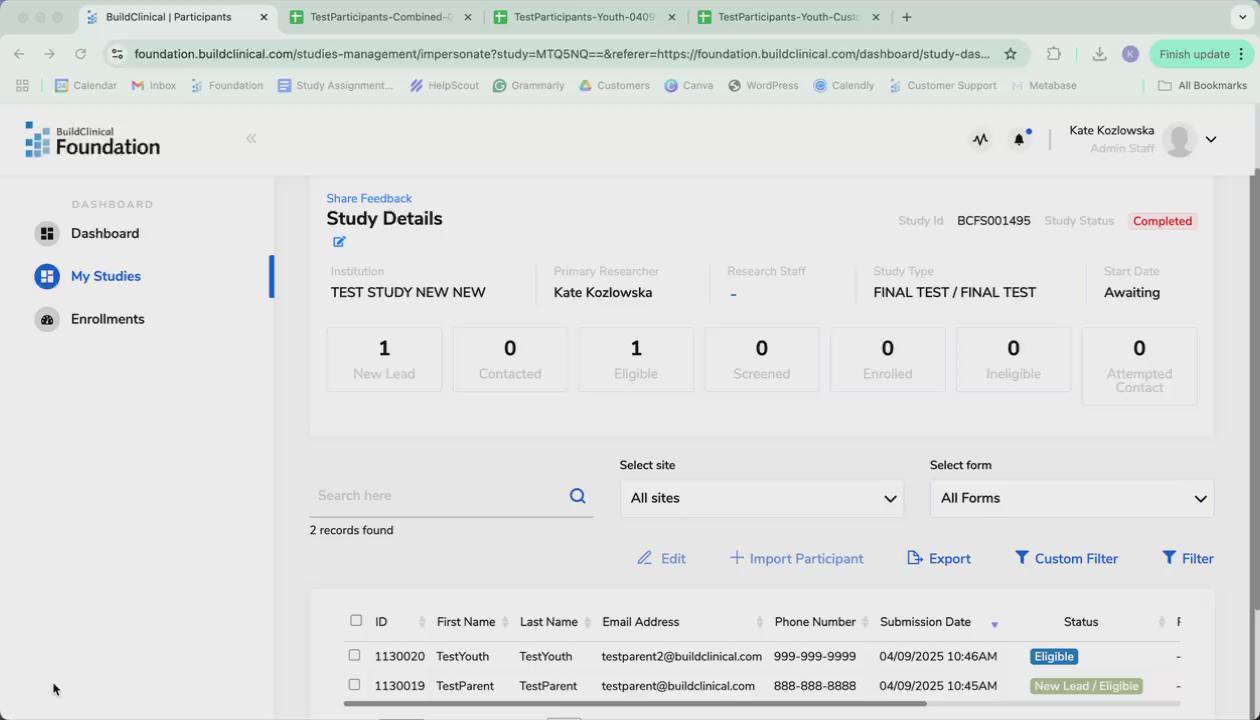Switch to the TestParticipants-Youth-Custom browser tab
Screen dimensions: 1260x720
[x=788, y=17]
